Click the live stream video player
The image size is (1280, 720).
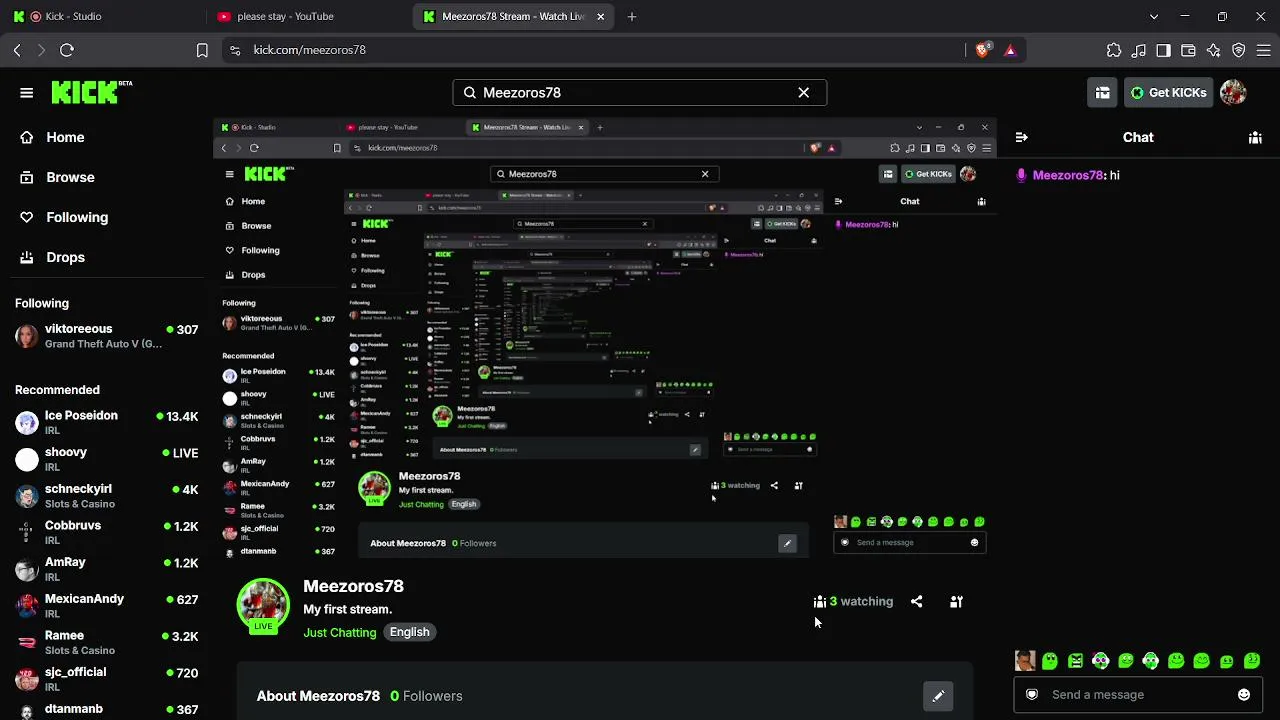pyautogui.click(x=605, y=338)
